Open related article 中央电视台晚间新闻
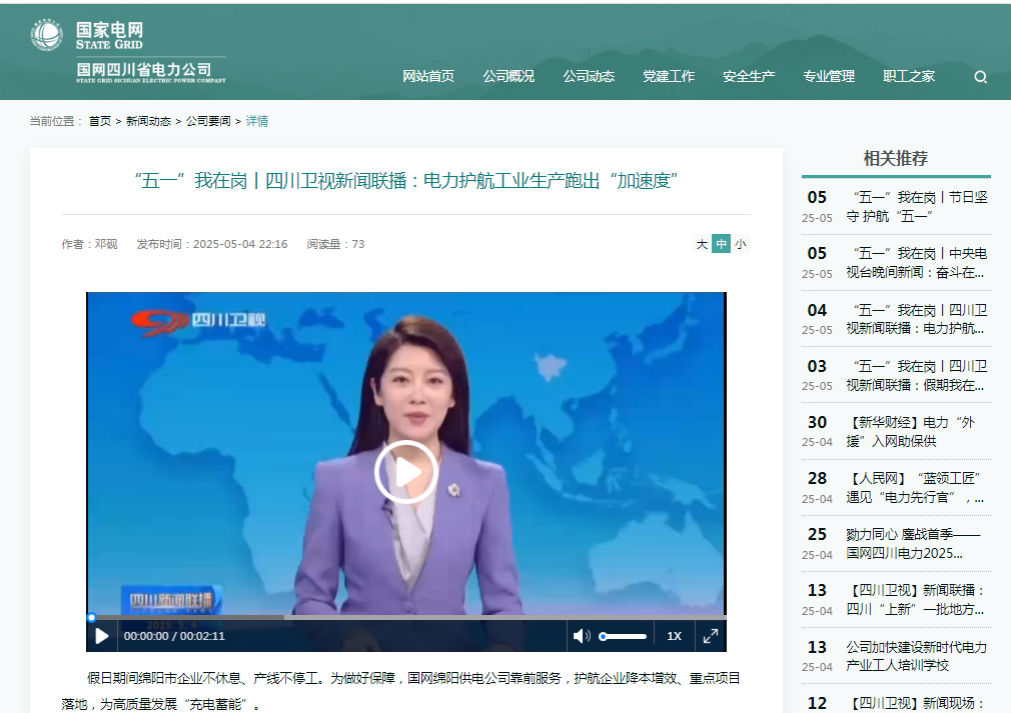 pyautogui.click(x=917, y=263)
